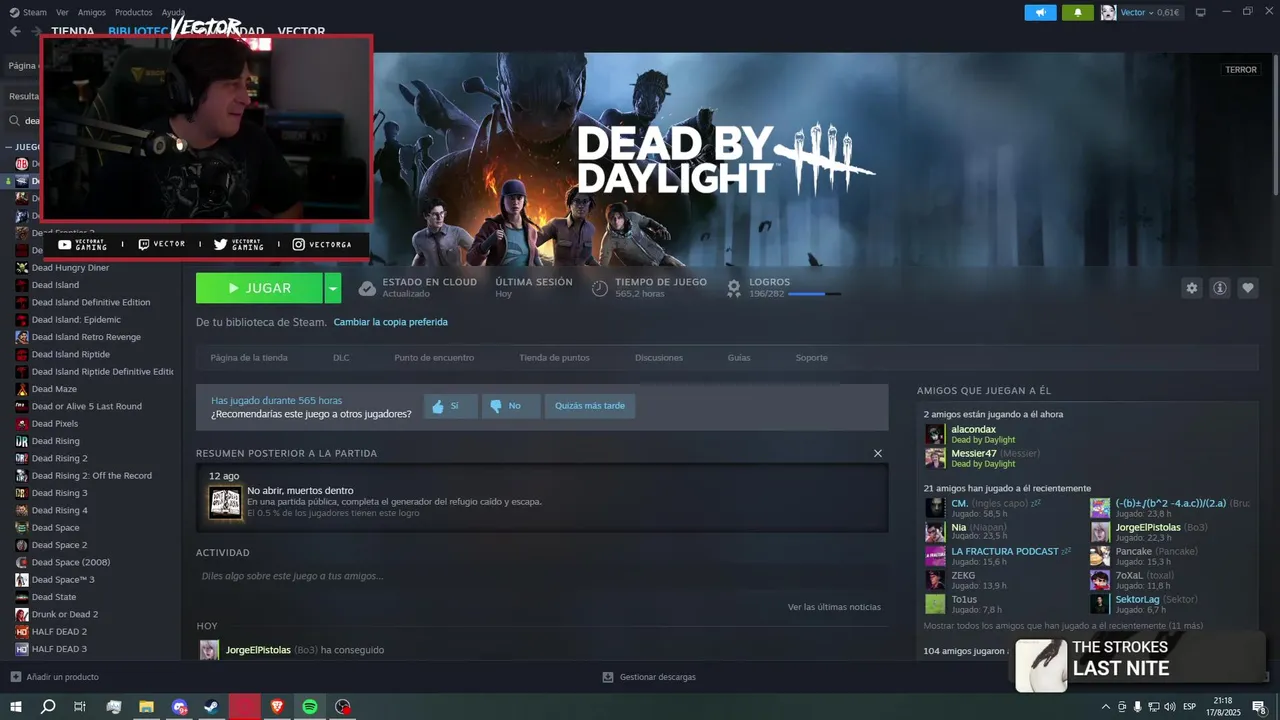
Task: Open Windows taskbar search icon
Action: 48,707
